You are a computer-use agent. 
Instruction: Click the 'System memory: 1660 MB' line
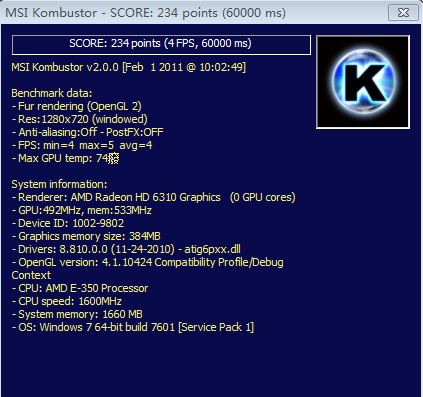tap(77, 314)
